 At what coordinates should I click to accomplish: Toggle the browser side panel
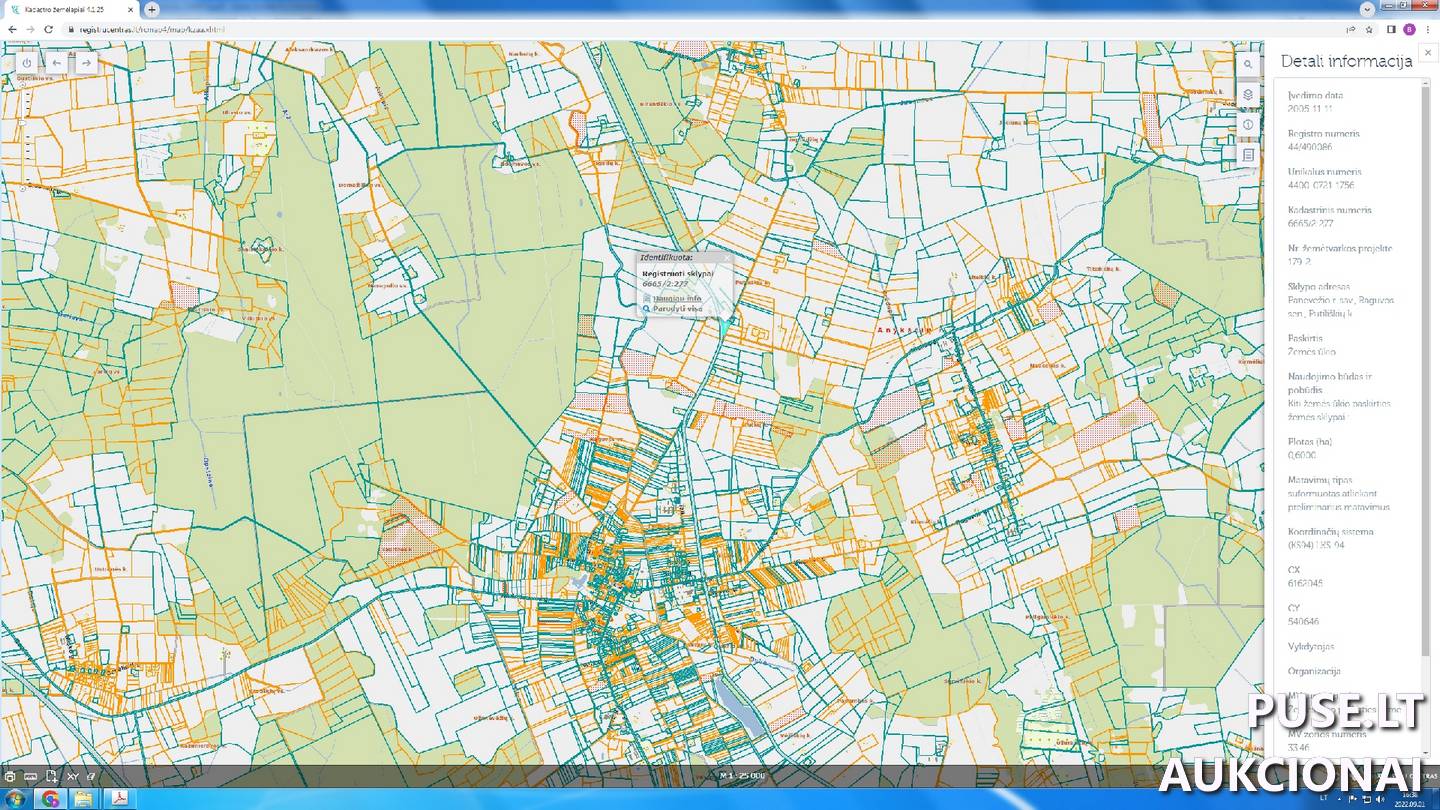pyautogui.click(x=1391, y=29)
